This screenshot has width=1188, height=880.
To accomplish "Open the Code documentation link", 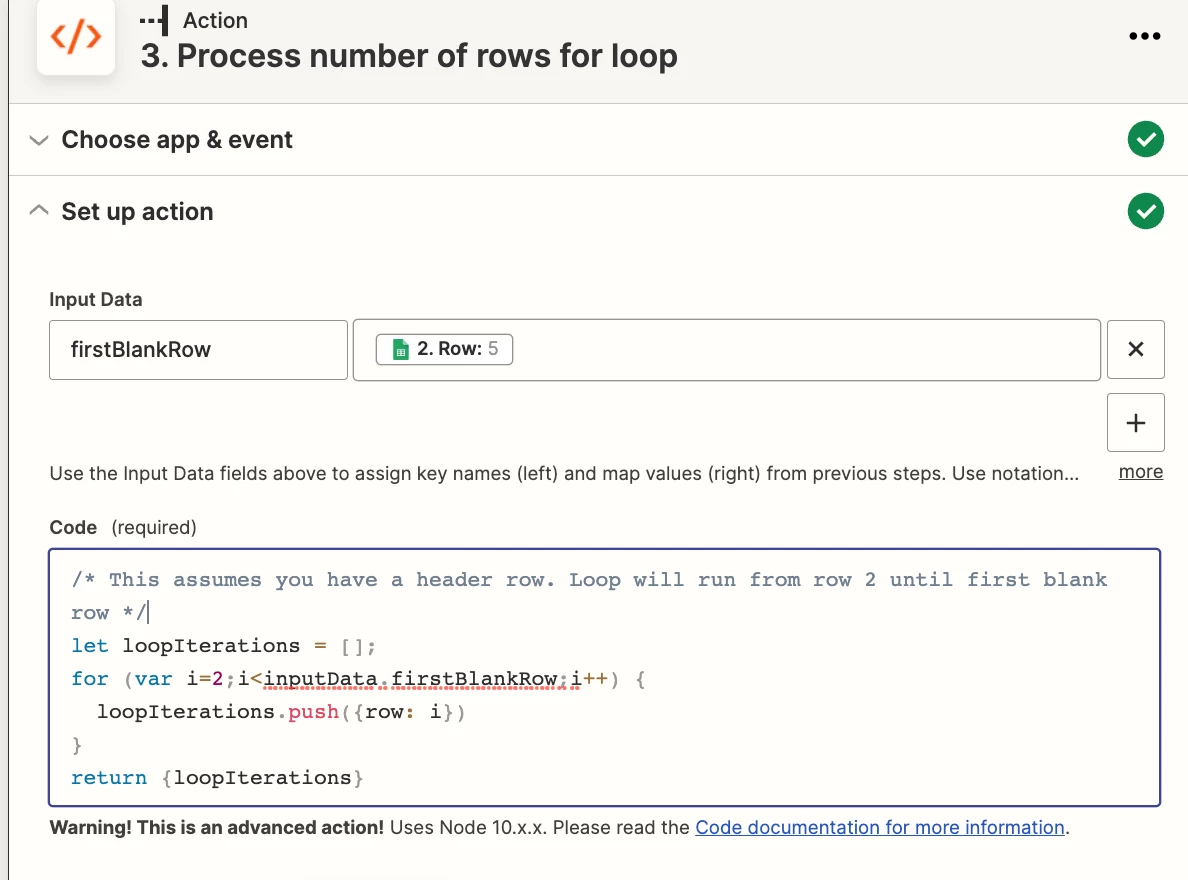I will pos(879,827).
